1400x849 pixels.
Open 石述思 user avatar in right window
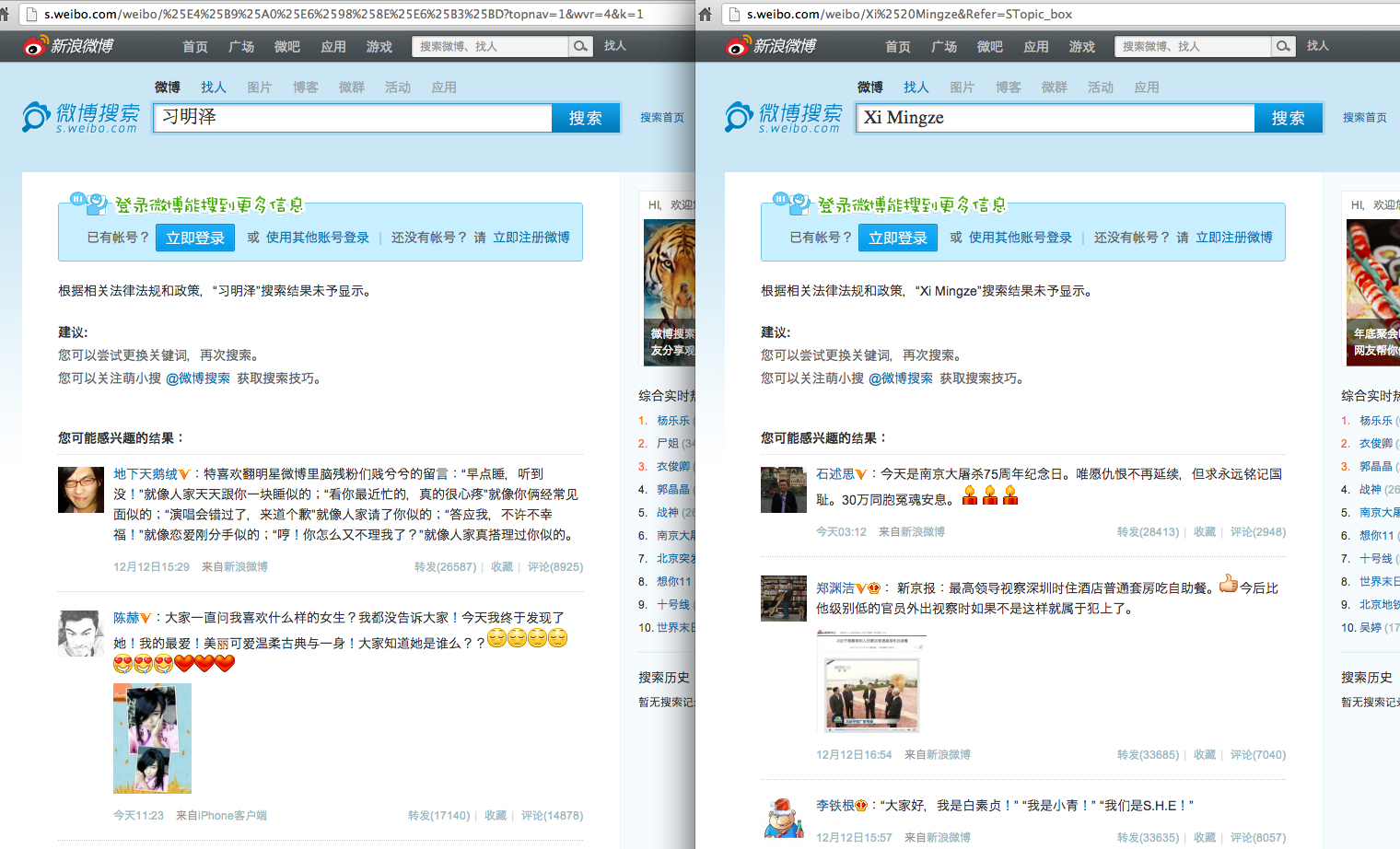(x=784, y=490)
